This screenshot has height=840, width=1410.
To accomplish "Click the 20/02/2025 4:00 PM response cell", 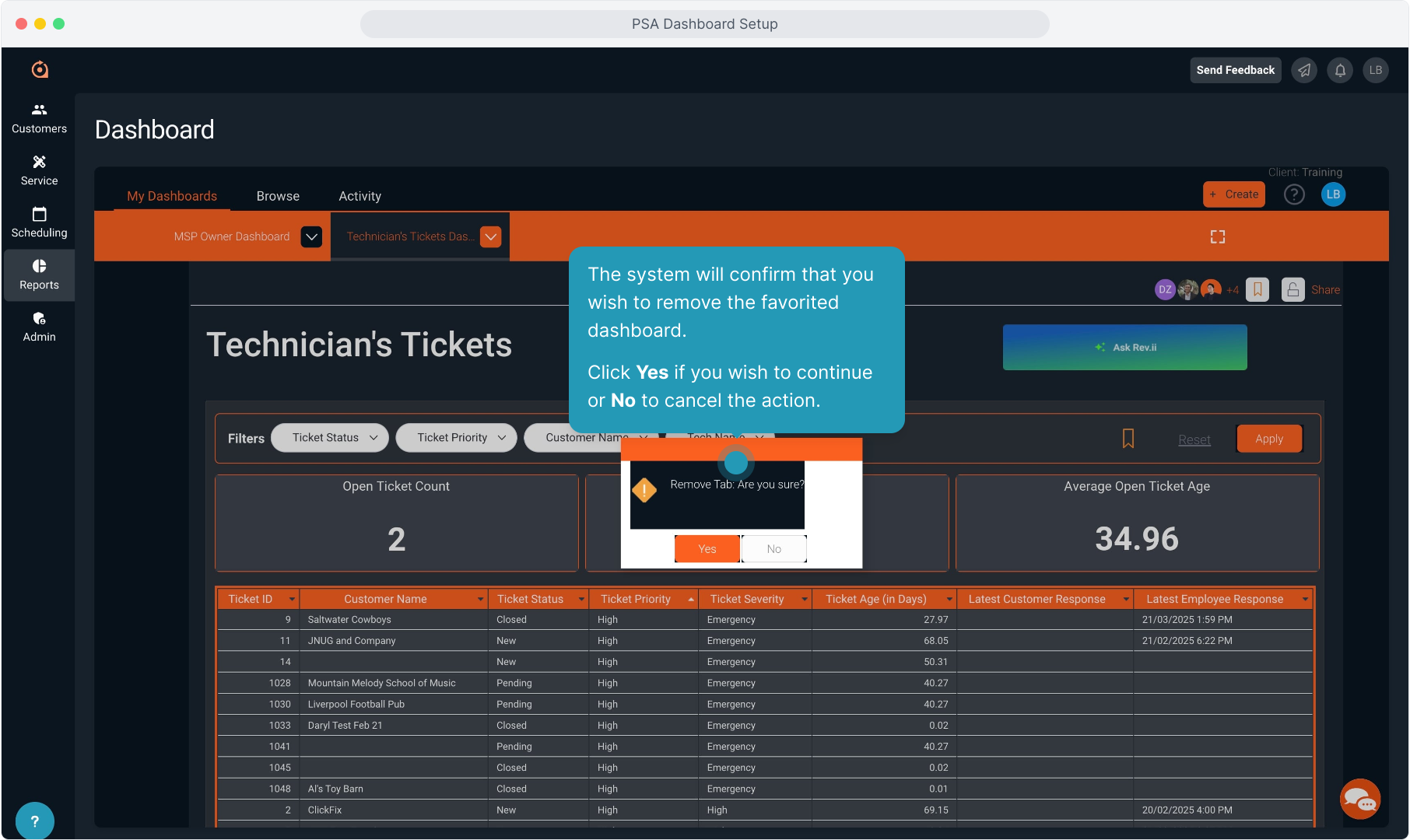I will pyautogui.click(x=1223, y=810).
